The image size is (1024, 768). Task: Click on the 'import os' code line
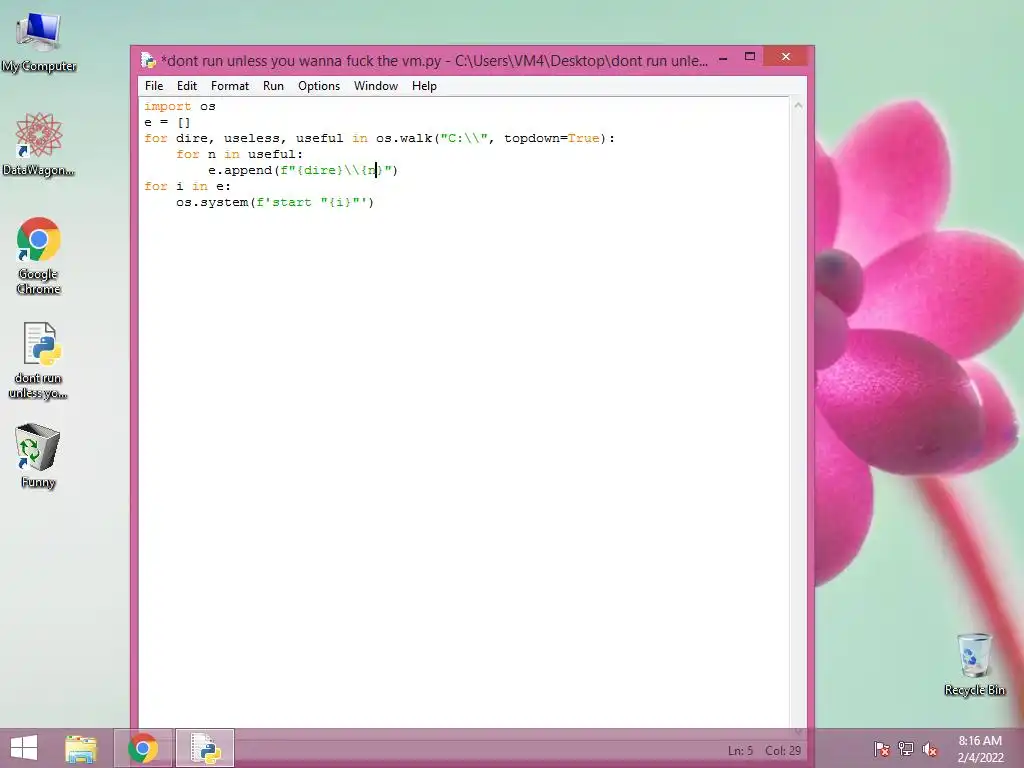(x=180, y=106)
